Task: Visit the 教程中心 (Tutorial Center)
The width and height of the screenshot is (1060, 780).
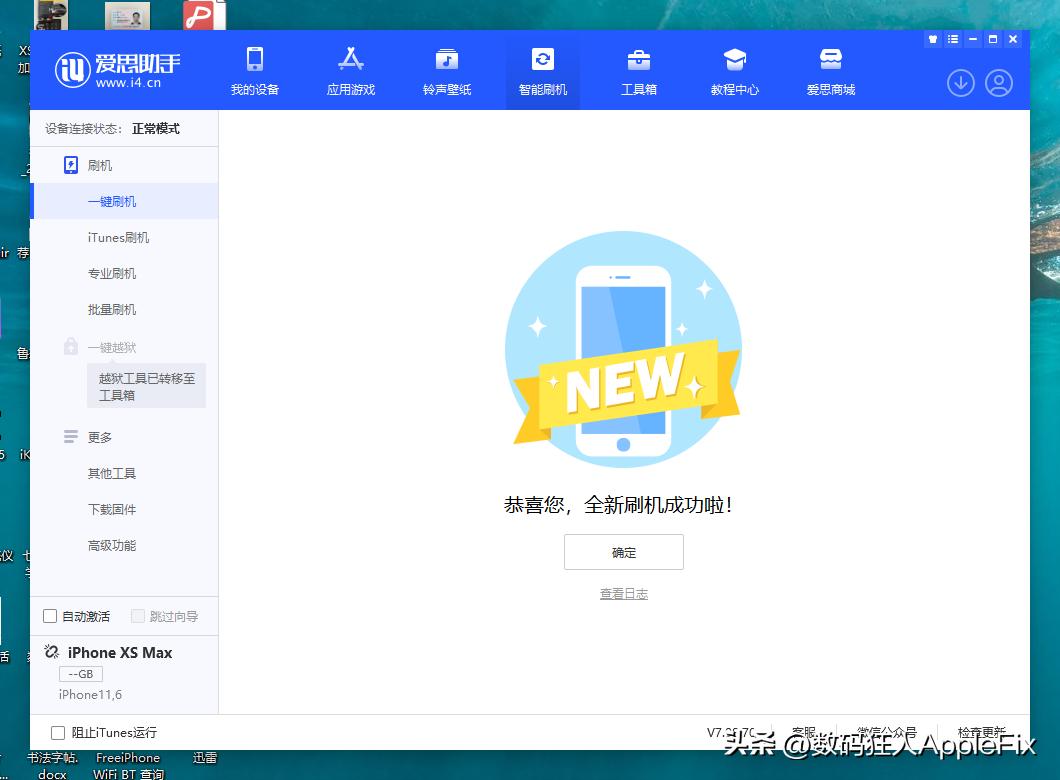Action: tap(734, 70)
